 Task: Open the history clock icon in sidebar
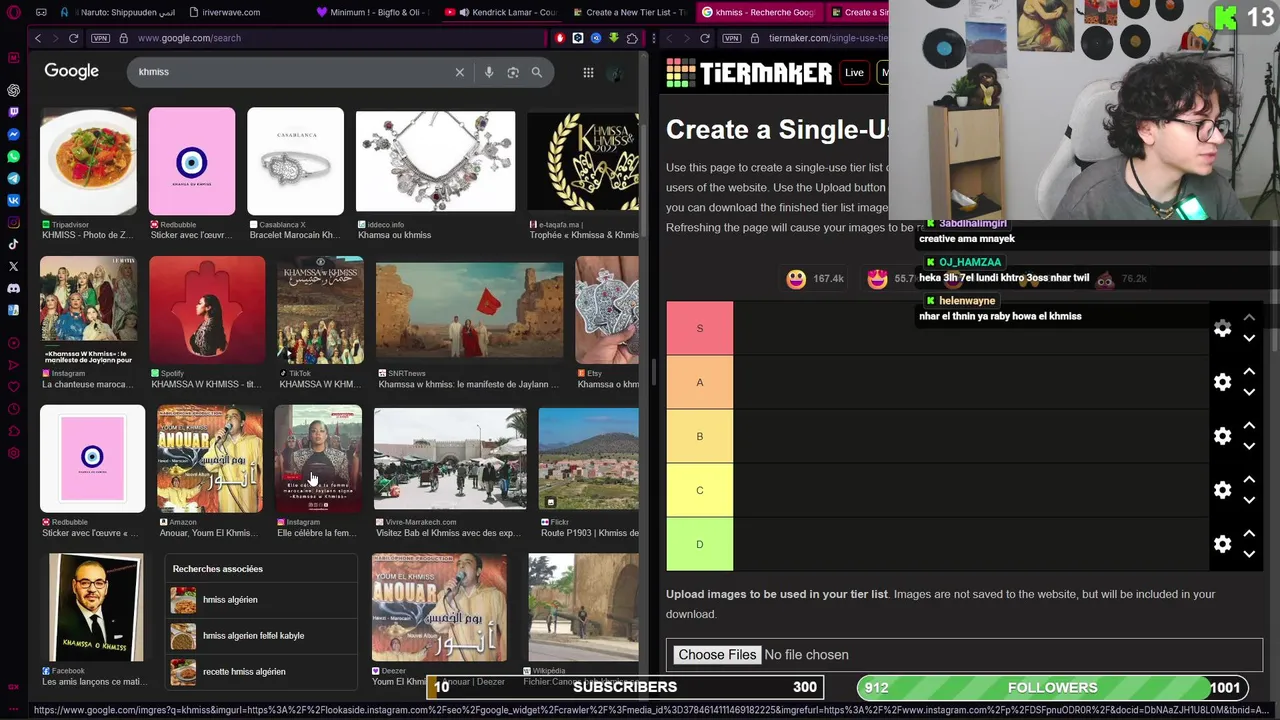pyautogui.click(x=13, y=409)
